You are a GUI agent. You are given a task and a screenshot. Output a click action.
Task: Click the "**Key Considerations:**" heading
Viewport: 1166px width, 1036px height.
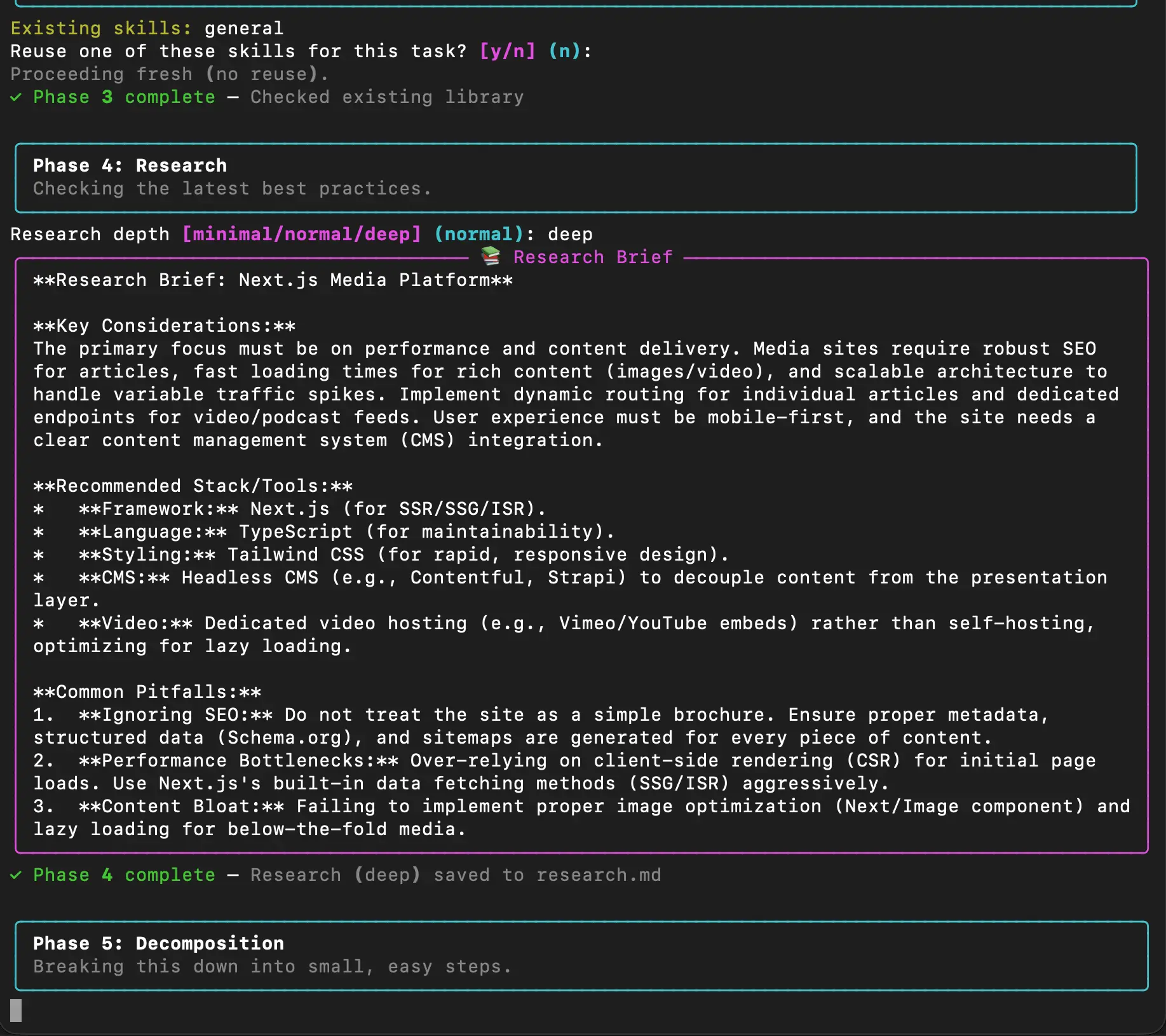tap(165, 326)
